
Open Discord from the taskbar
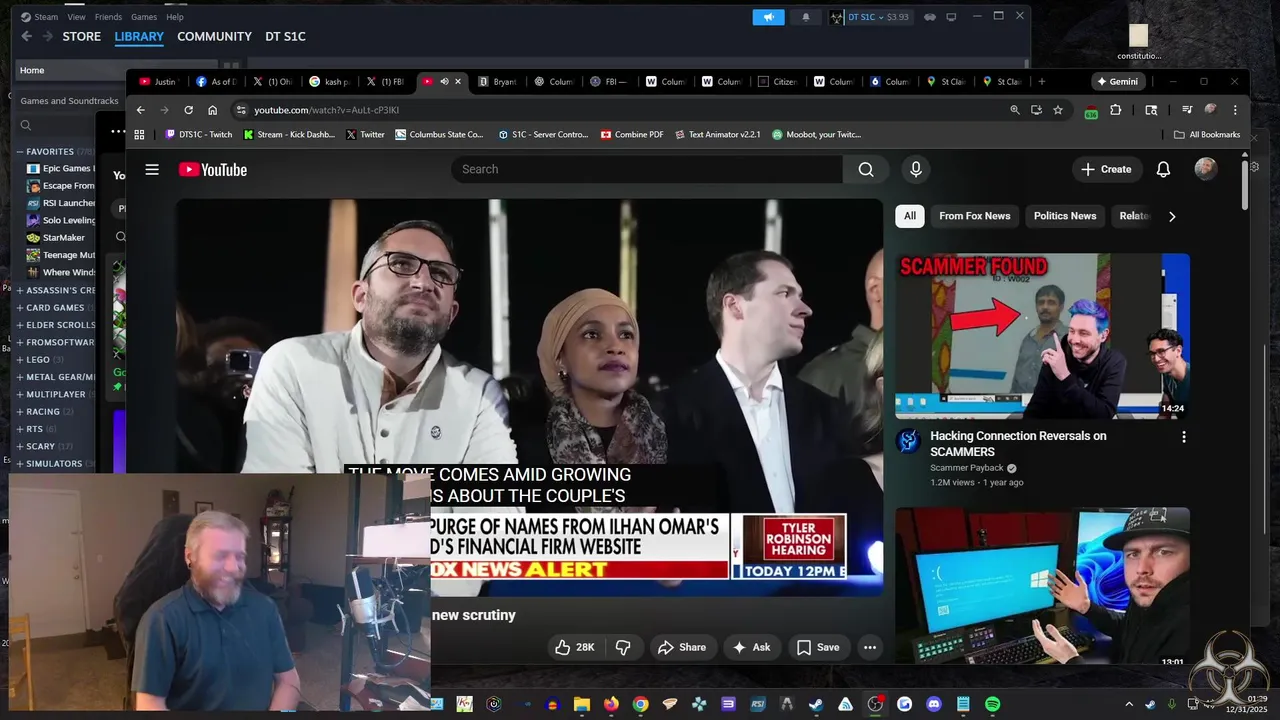(934, 704)
